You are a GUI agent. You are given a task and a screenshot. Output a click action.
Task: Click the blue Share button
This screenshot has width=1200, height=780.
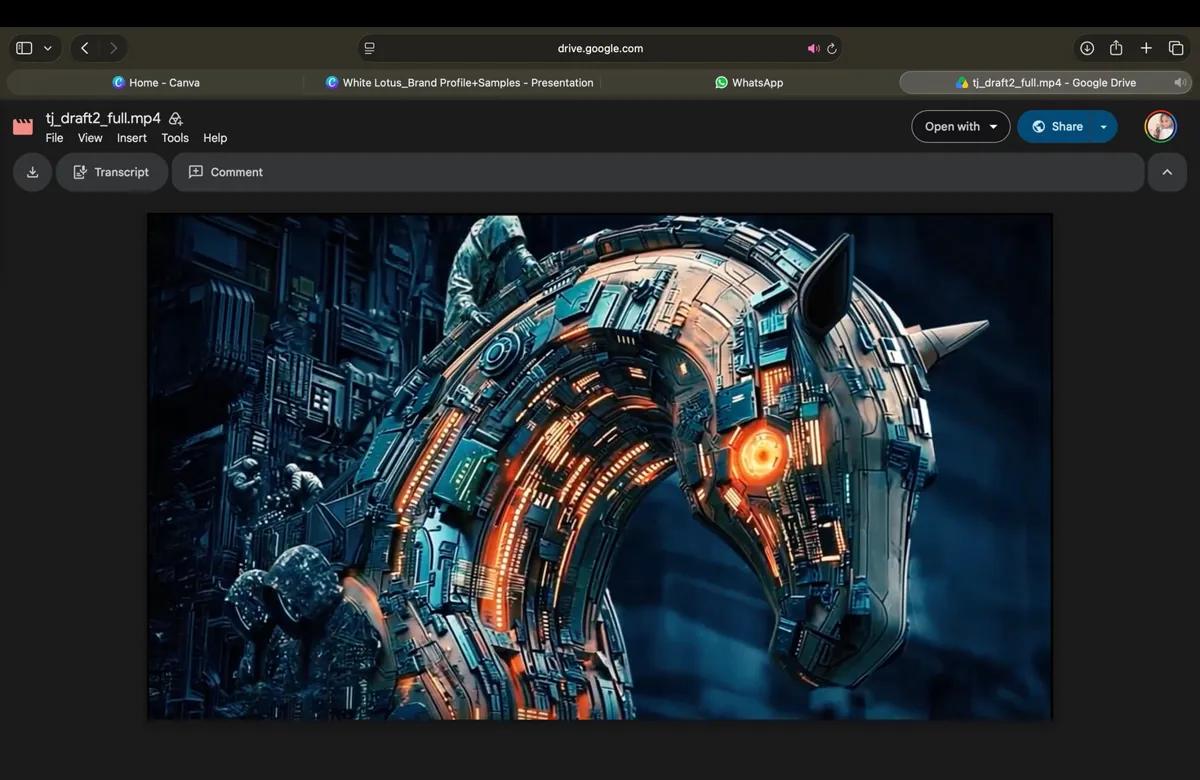click(1056, 127)
